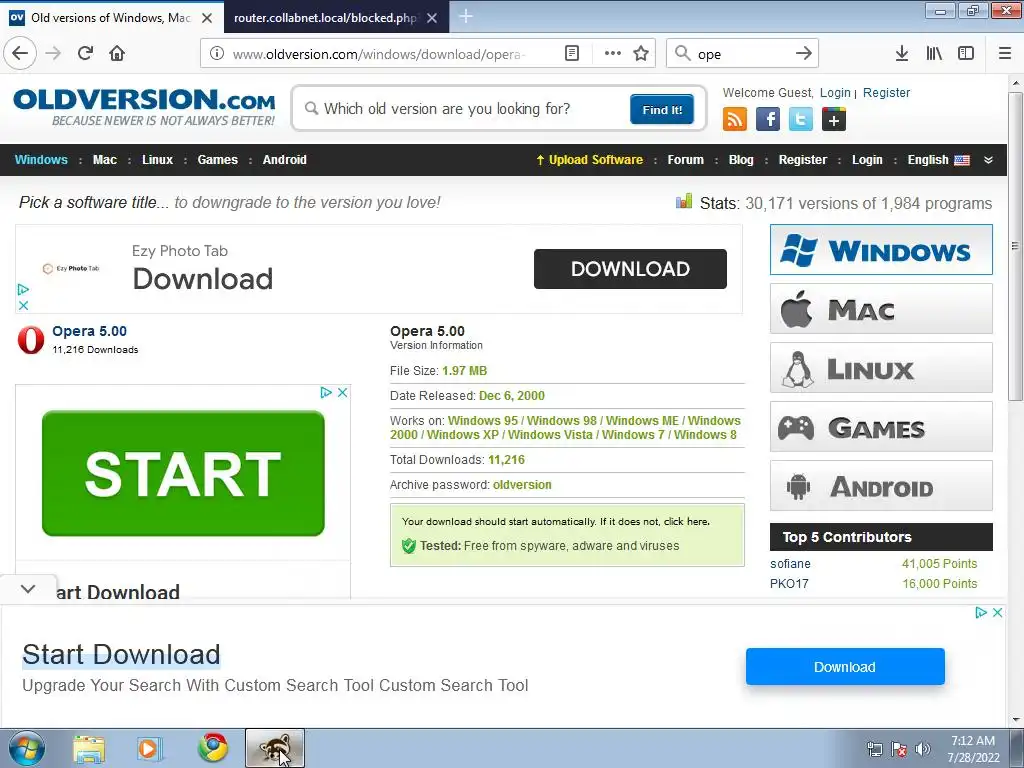1024x768 pixels.
Task: Select English language option
Action: [x=938, y=160]
